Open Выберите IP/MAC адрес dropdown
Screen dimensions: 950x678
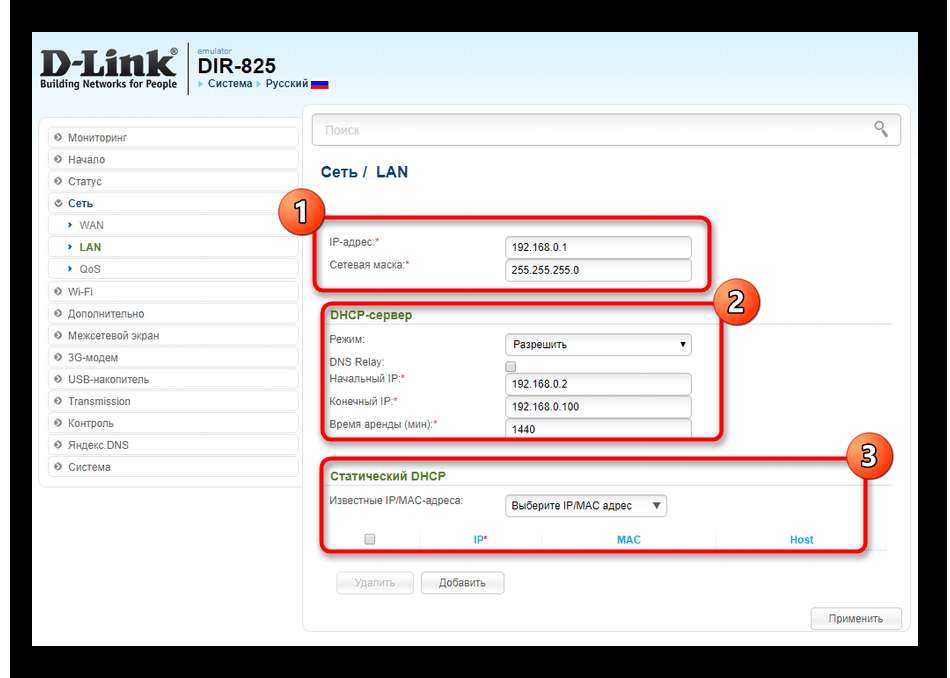(x=586, y=505)
